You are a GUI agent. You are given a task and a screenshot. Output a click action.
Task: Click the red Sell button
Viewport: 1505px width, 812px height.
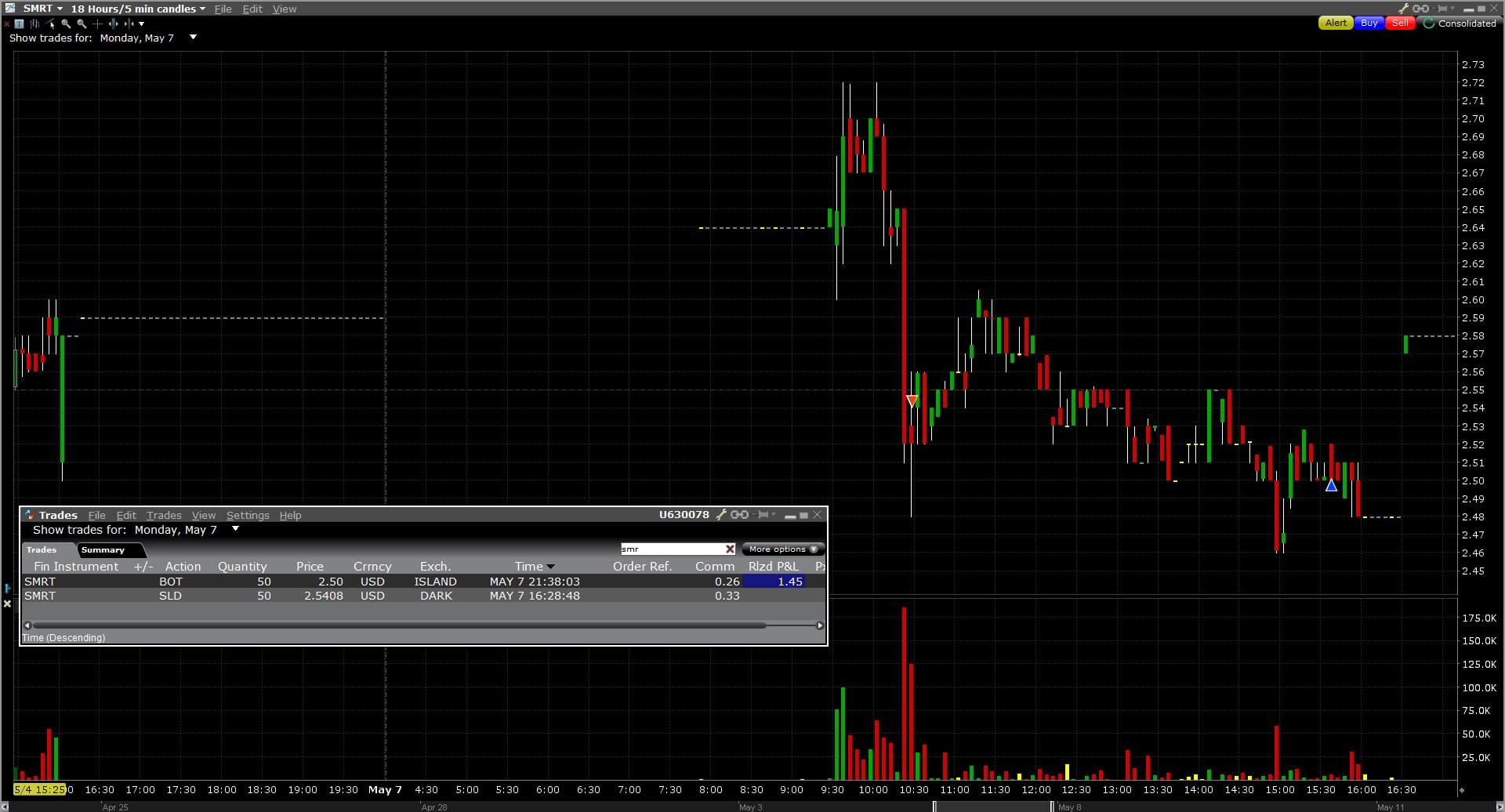coord(1399,23)
